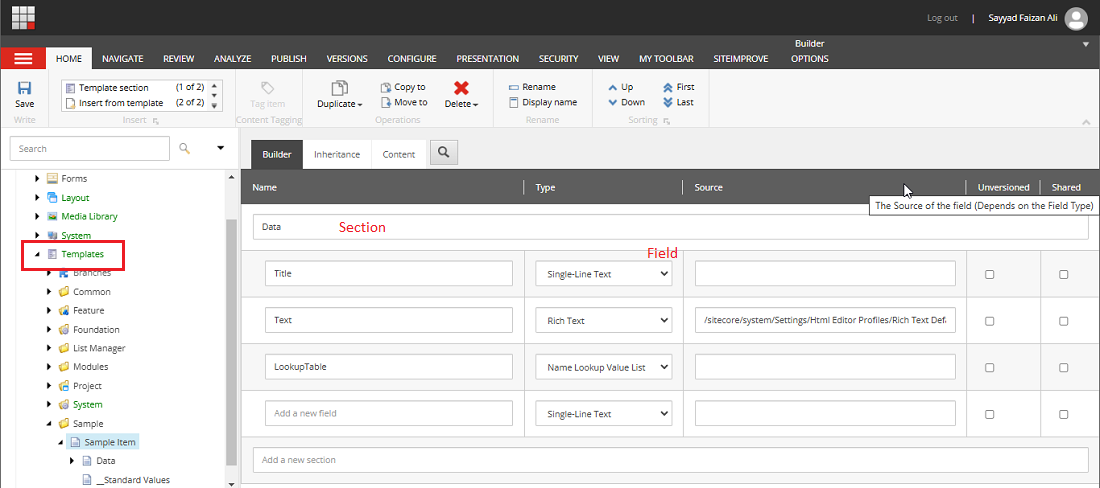Enable Shared for the Text field
Screen dimensions: 1100x488
pyautogui.click(x=1063, y=321)
